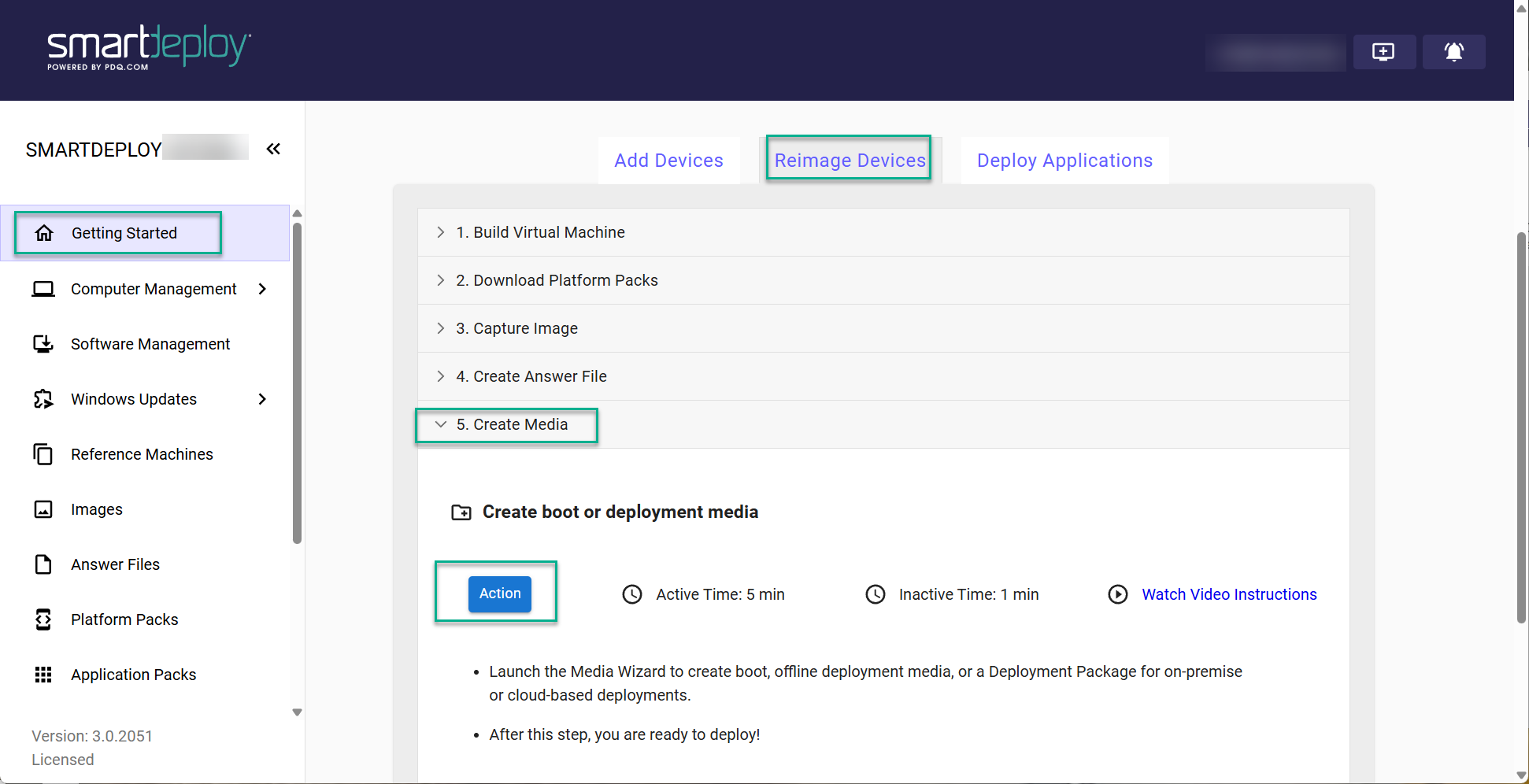Collapse step 5 Create Media
The image size is (1529, 784).
pyautogui.click(x=883, y=424)
